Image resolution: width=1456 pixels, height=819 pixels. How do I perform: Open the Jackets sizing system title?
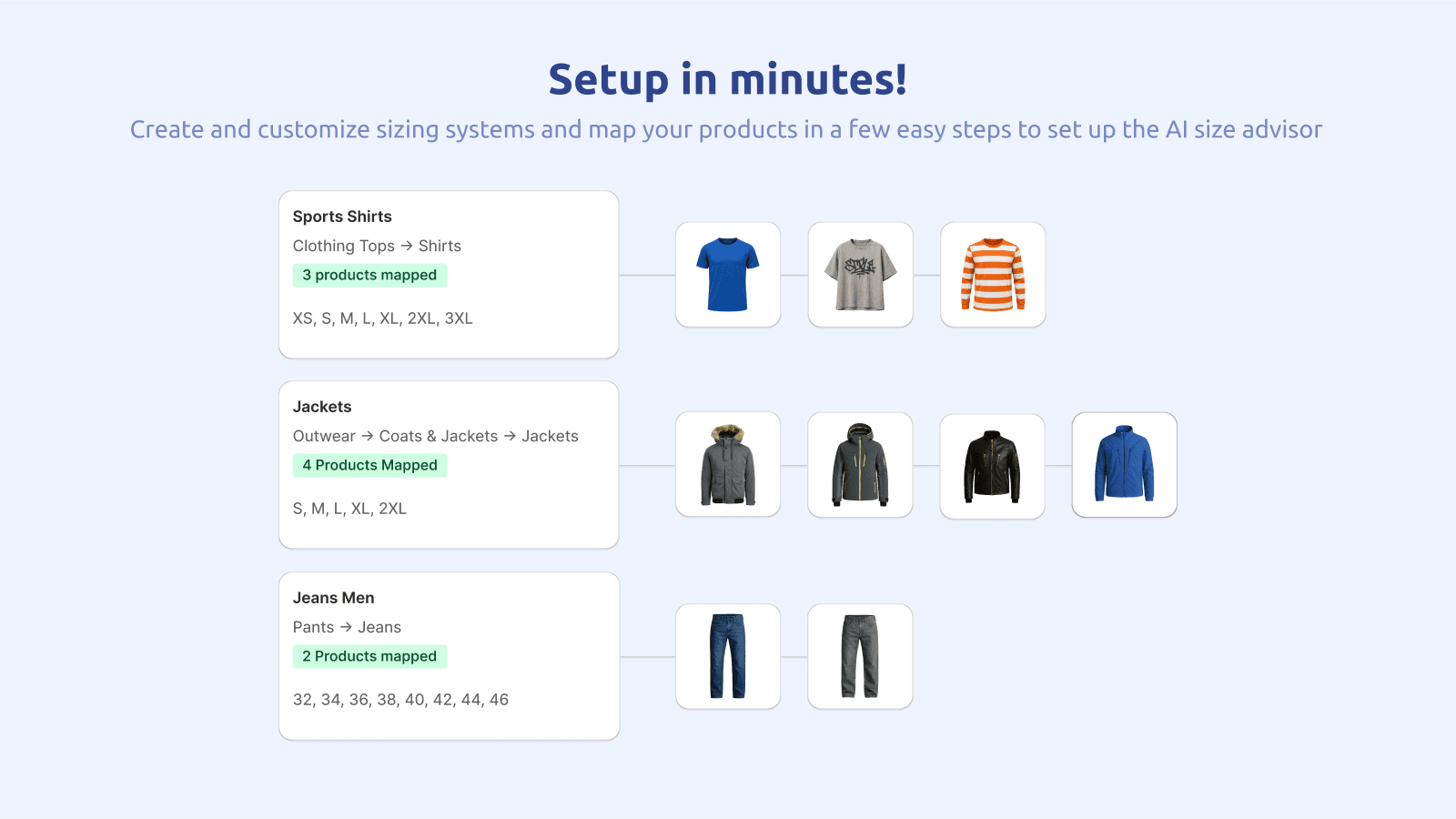coord(322,407)
